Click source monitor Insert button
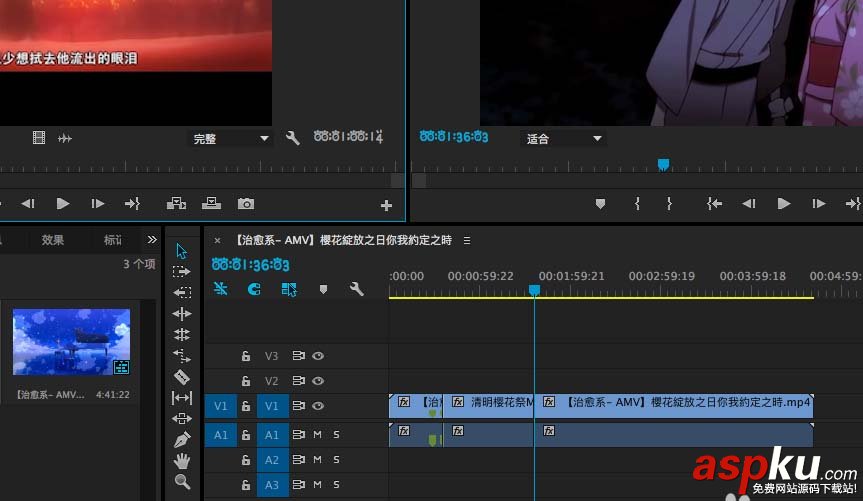 [176, 204]
